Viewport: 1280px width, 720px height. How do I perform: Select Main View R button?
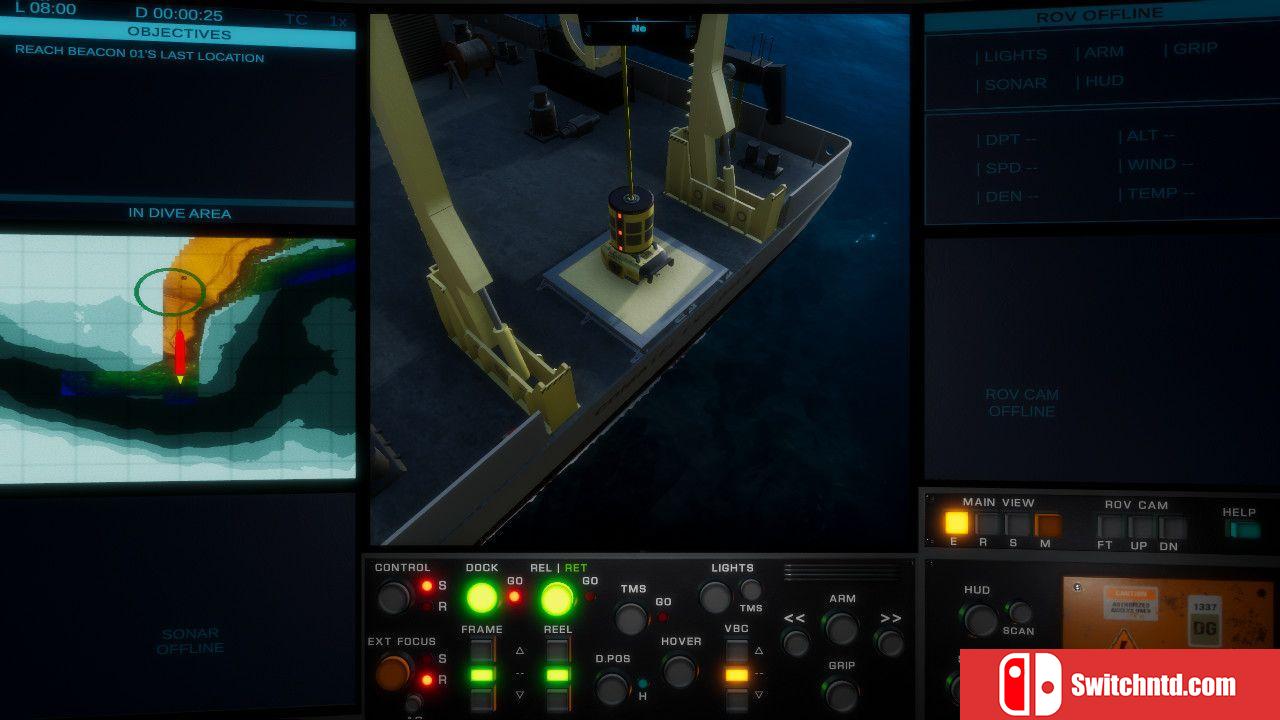[987, 524]
